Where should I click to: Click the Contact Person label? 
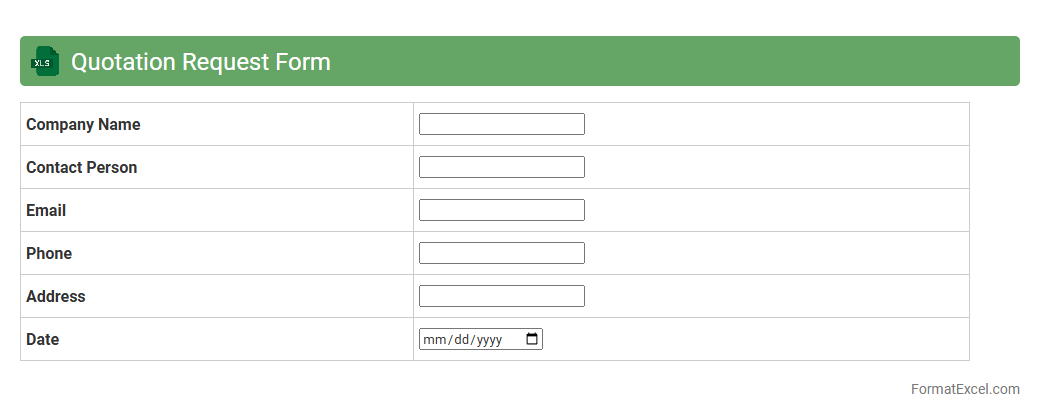click(82, 168)
